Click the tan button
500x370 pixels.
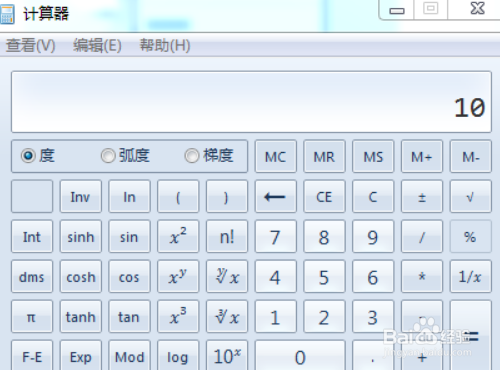[129, 317]
